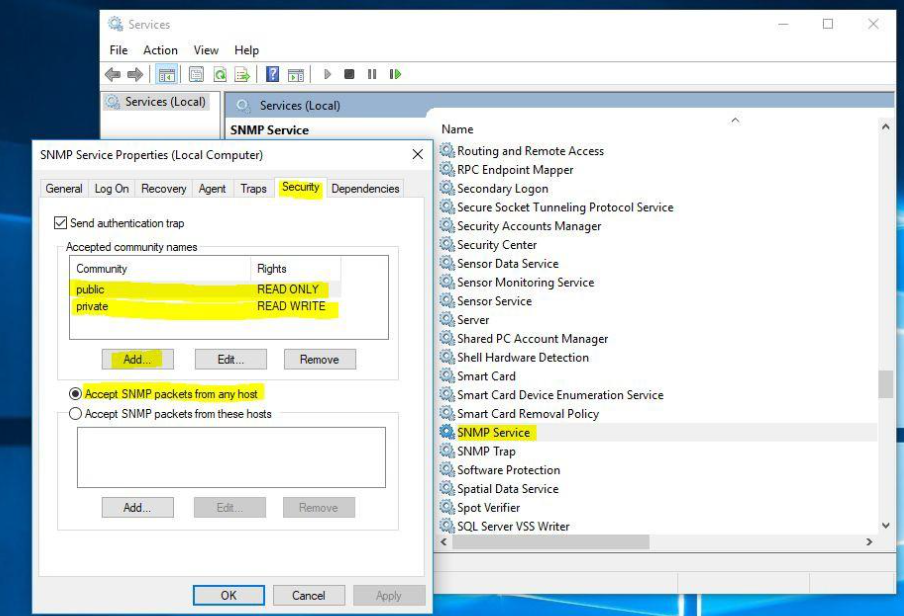The image size is (904, 616).
Task: Click Add button below the hosts list
Action: (x=137, y=508)
